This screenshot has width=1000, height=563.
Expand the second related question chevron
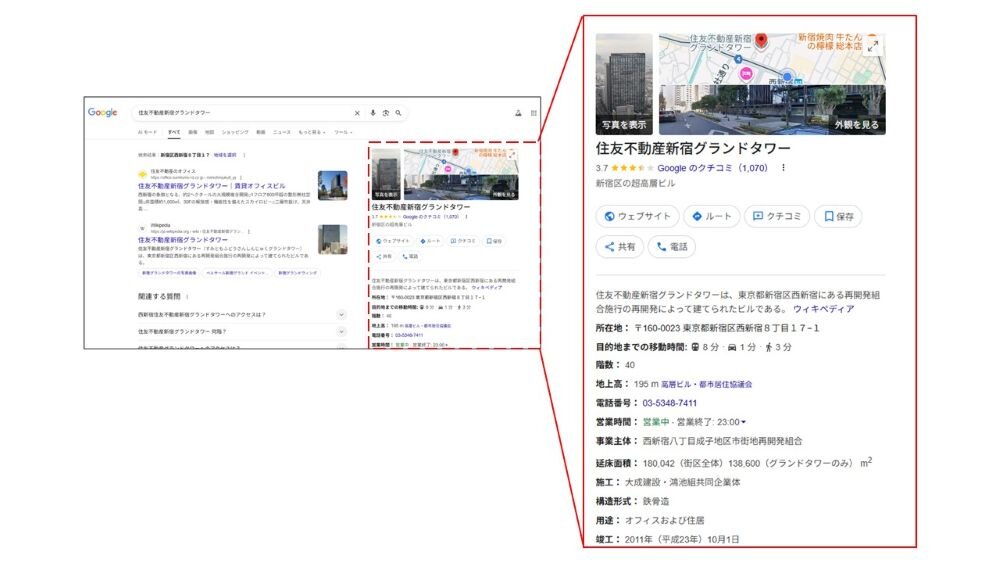pyautogui.click(x=341, y=331)
